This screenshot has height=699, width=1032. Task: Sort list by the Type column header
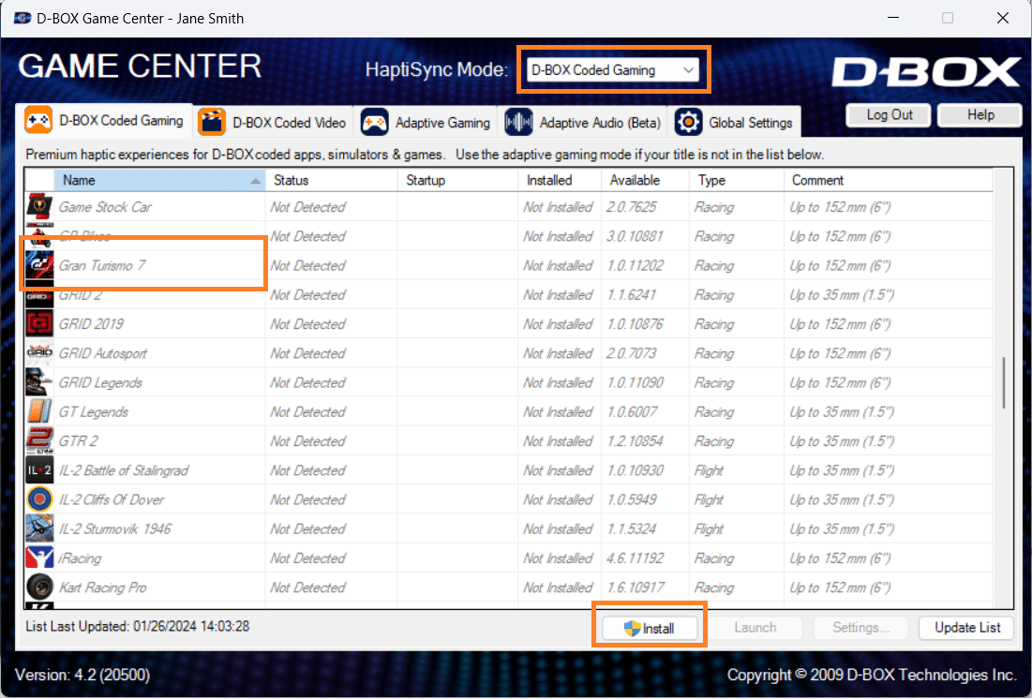[x=735, y=181]
